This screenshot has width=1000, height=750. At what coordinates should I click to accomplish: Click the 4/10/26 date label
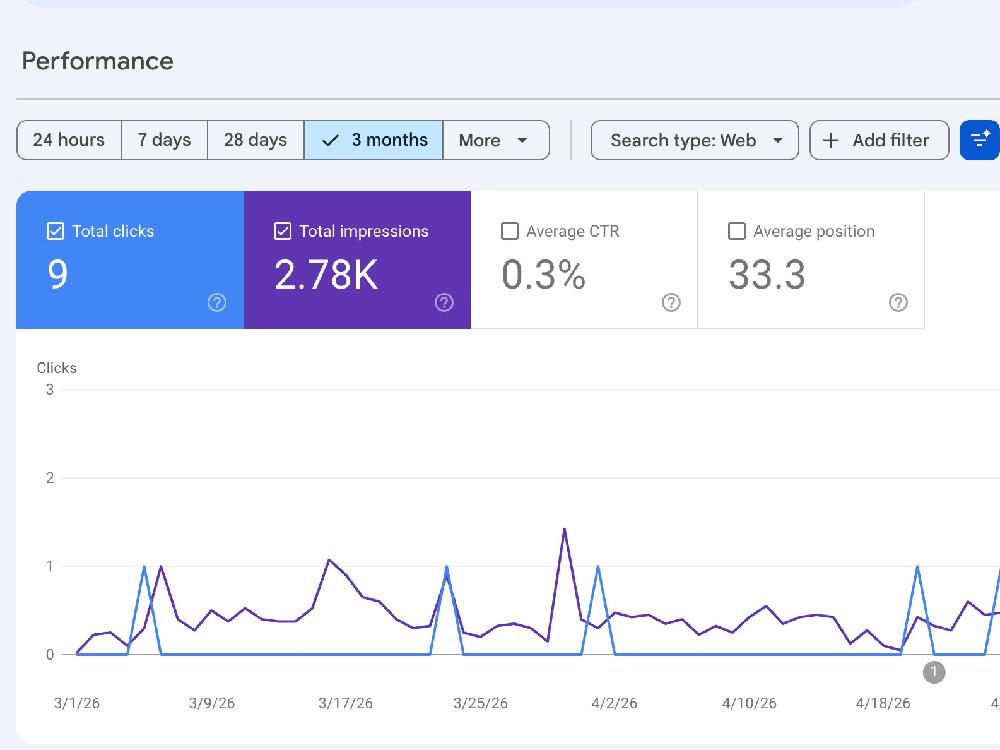pos(749,703)
